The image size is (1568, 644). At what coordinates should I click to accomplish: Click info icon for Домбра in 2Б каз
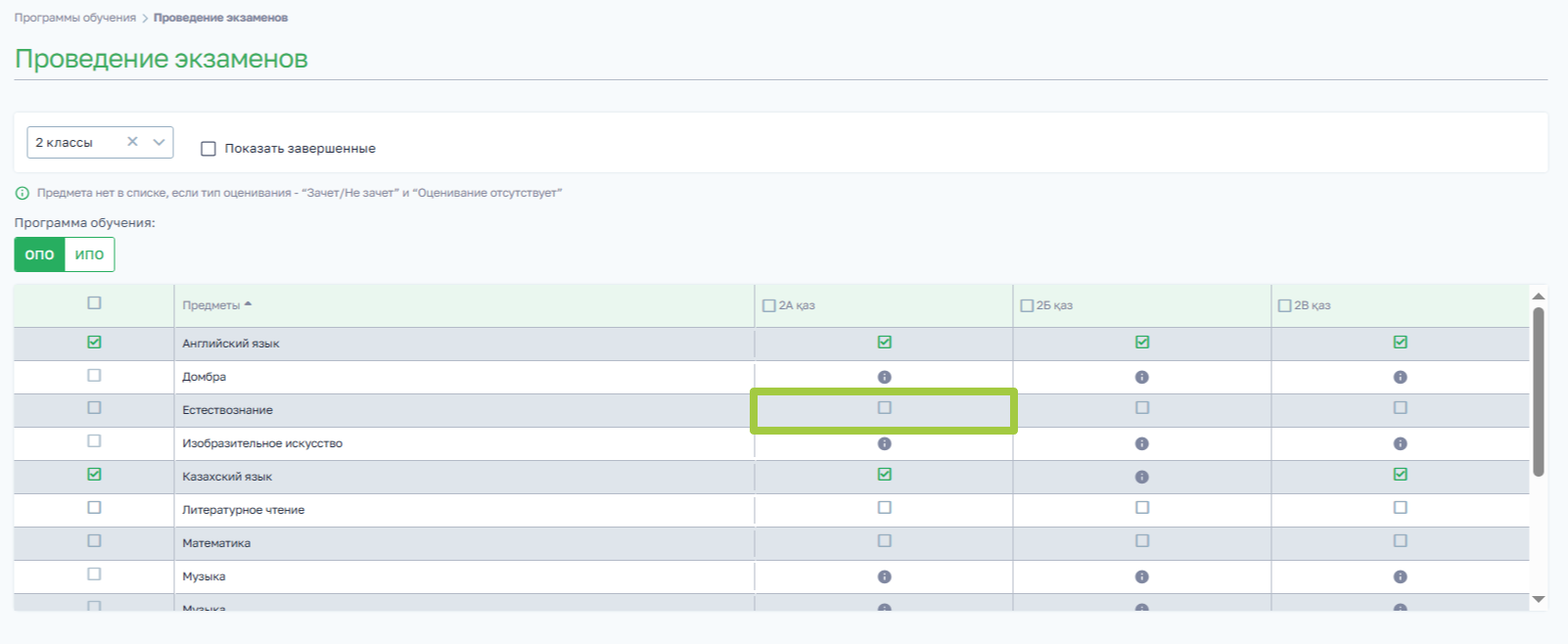[1141, 377]
